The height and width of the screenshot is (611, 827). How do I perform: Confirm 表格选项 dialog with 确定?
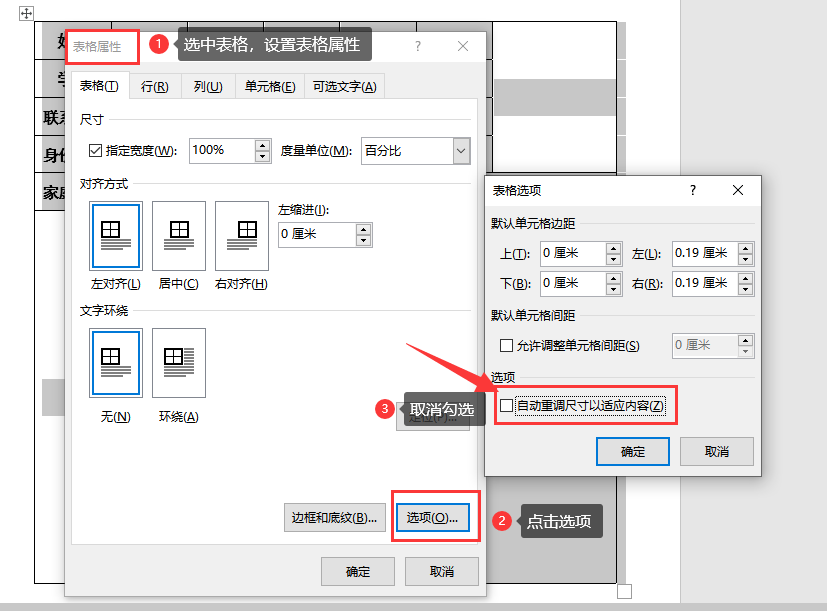(x=633, y=452)
